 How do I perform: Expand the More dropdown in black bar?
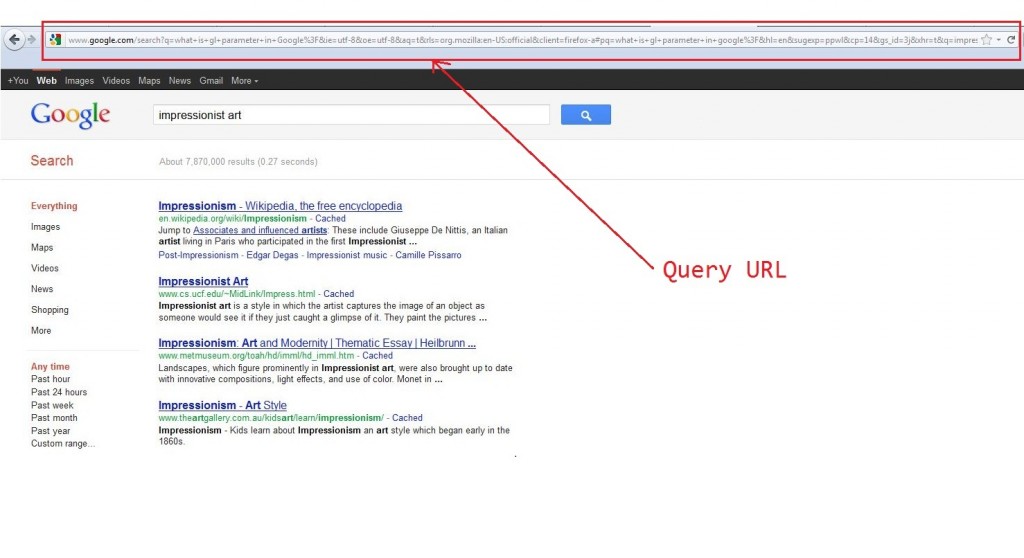pos(244,80)
